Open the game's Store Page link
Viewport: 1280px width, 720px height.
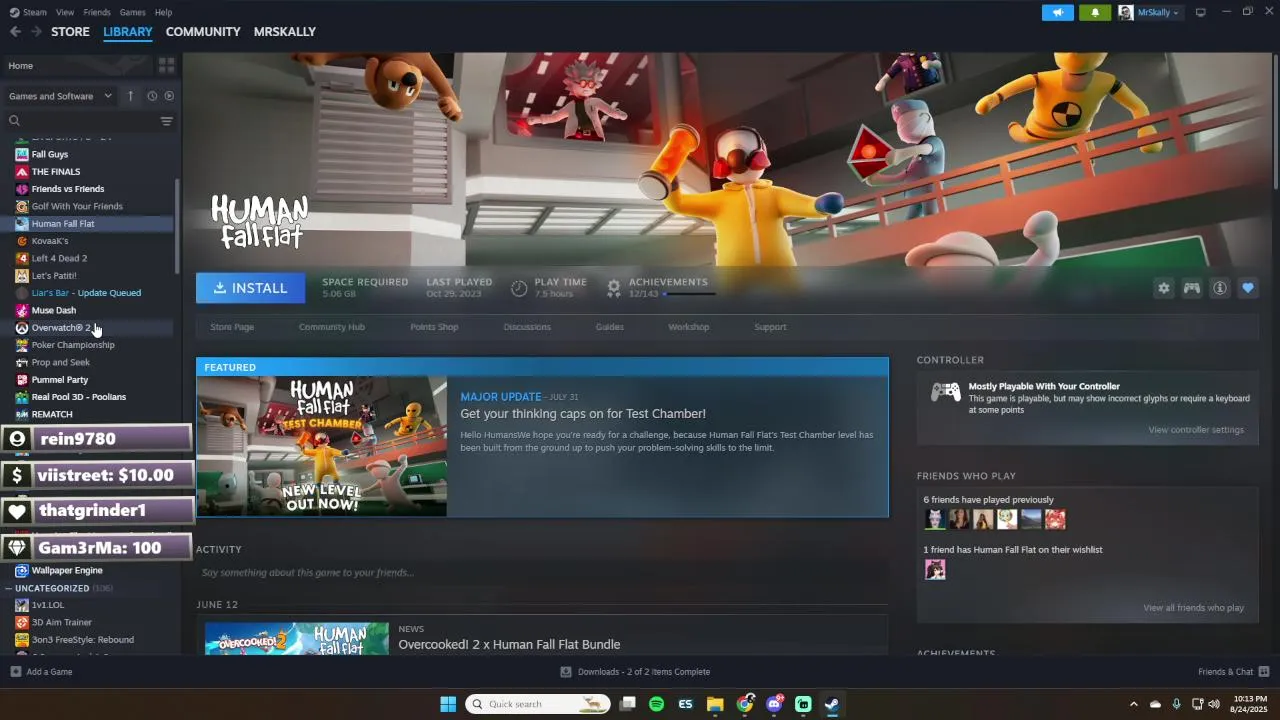(232, 327)
